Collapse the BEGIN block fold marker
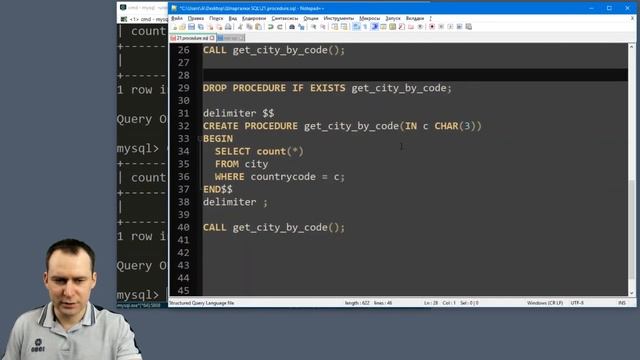The width and height of the screenshot is (640, 360). 200,139
